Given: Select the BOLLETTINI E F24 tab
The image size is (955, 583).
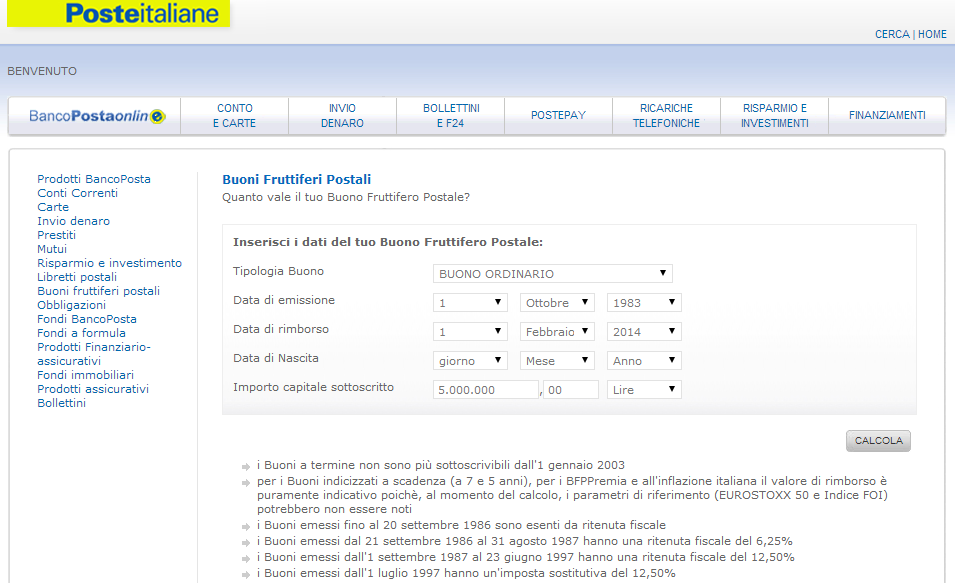Looking at the screenshot, I should click(449, 115).
